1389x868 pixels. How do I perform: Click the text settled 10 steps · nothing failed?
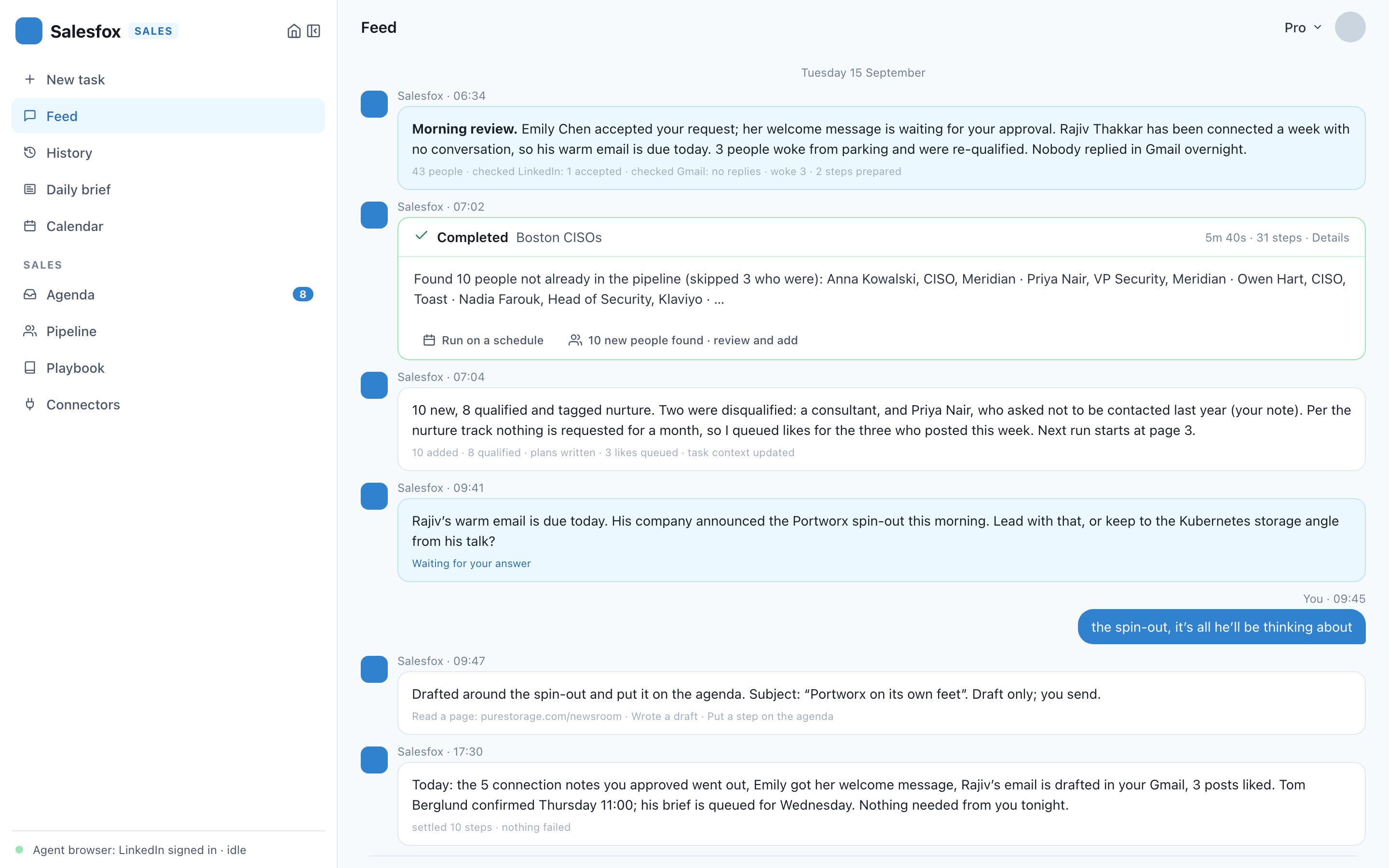[491, 827]
